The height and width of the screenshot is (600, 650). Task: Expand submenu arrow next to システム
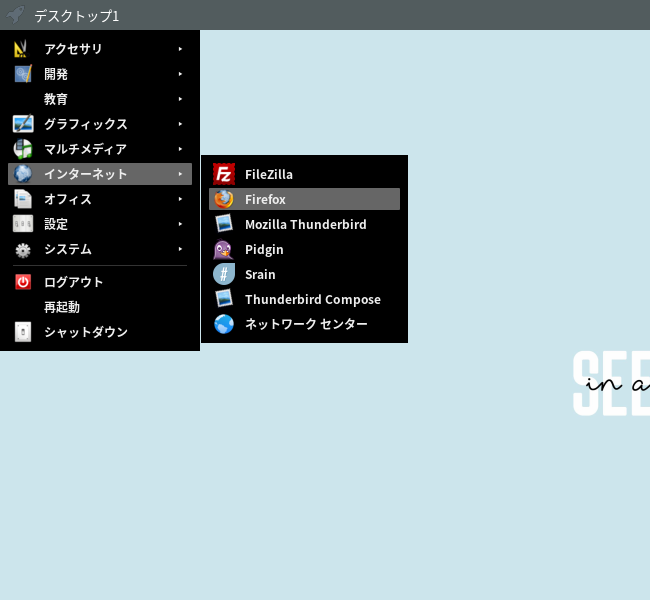(x=180, y=249)
